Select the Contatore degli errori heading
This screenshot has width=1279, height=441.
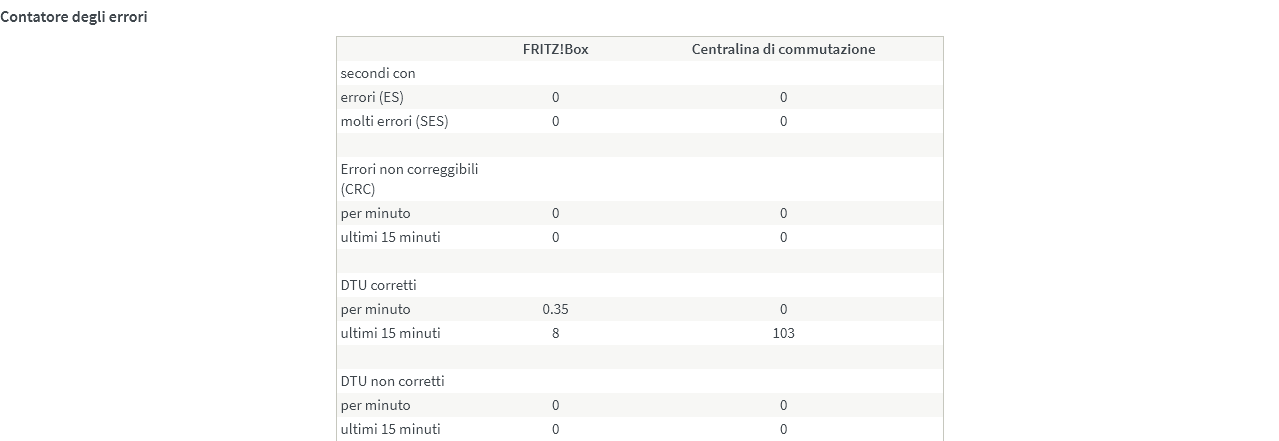(74, 17)
